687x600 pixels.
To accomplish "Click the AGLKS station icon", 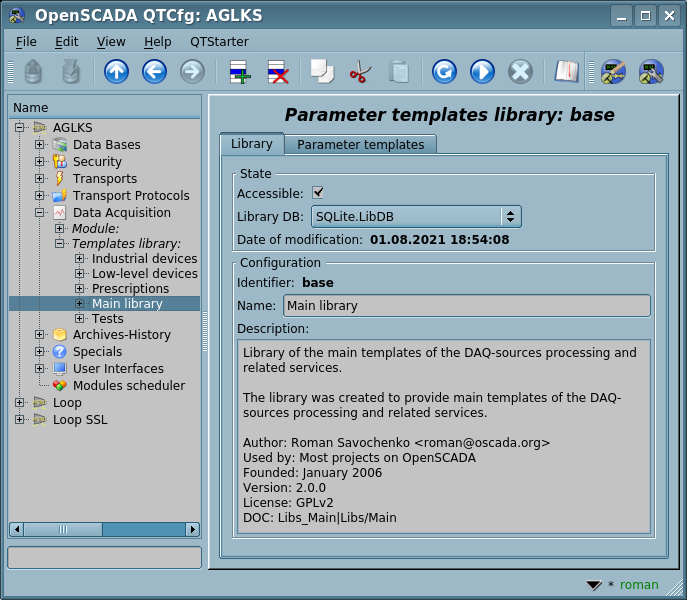I will (40, 128).
